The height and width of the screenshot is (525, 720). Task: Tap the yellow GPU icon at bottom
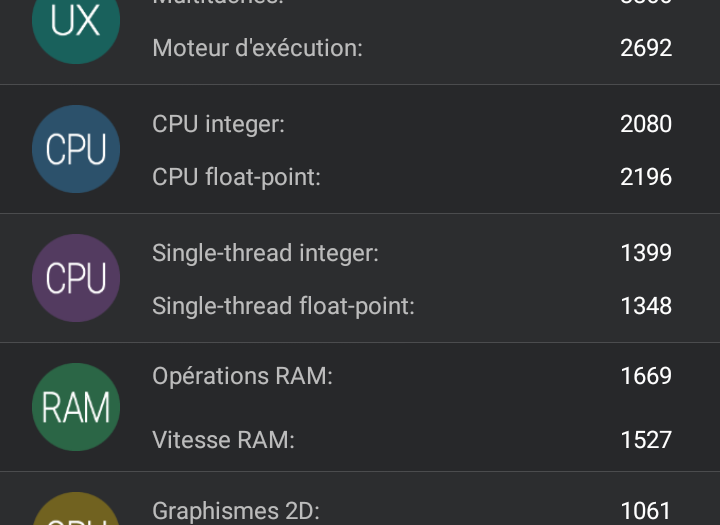click(x=76, y=512)
